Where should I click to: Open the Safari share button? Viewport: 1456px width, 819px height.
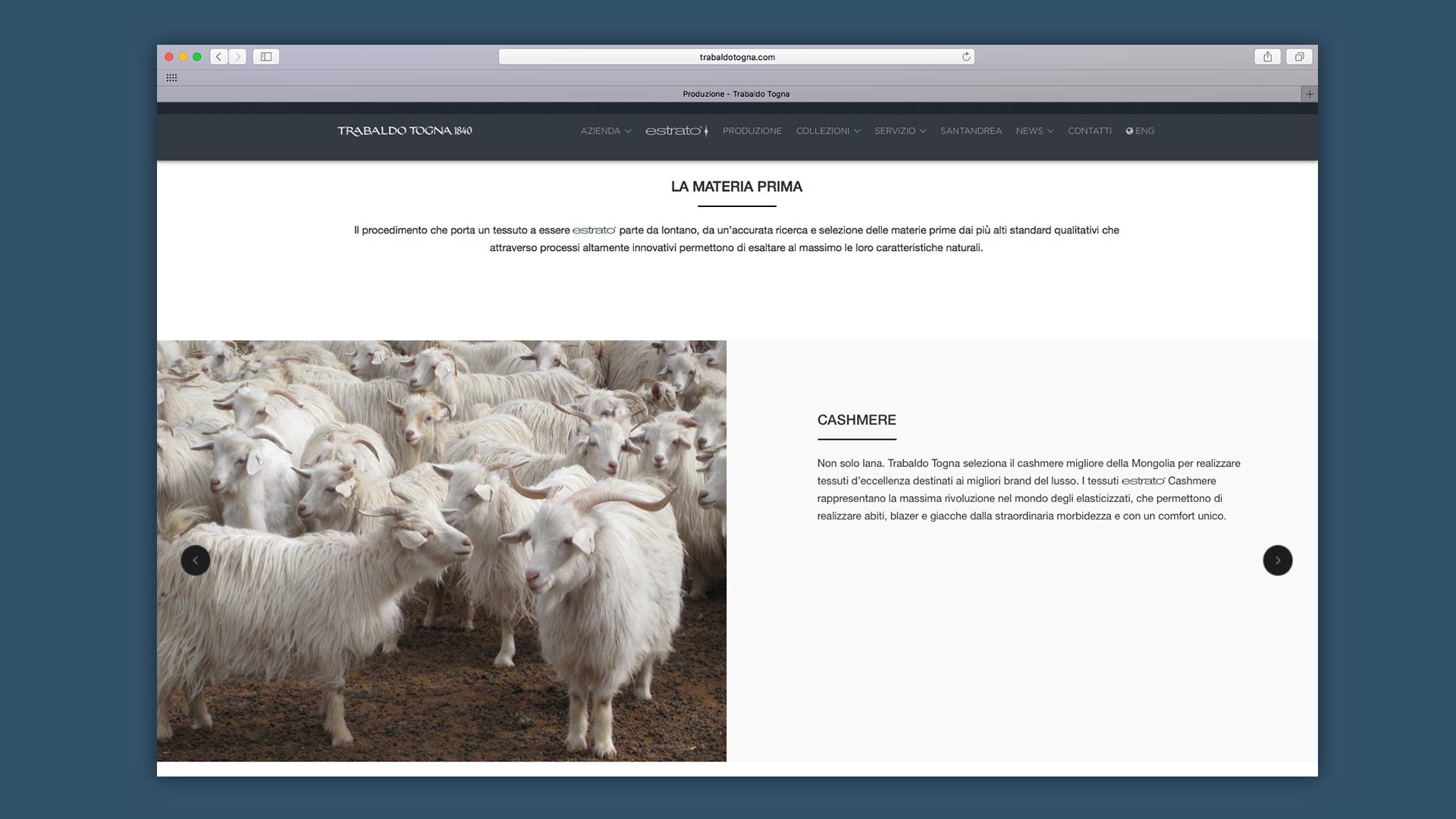[1267, 57]
